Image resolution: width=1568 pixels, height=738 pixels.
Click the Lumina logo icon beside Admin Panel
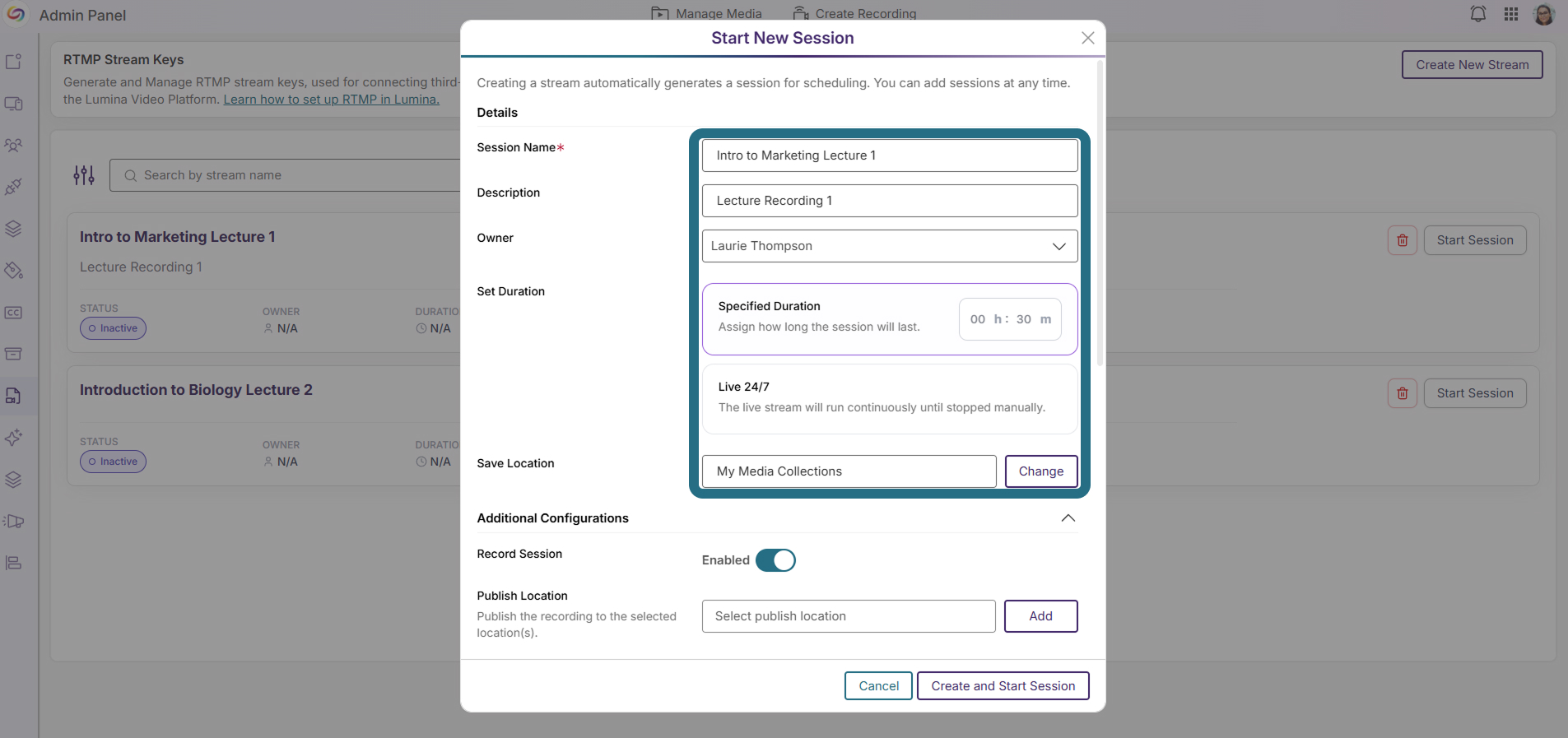point(16,14)
